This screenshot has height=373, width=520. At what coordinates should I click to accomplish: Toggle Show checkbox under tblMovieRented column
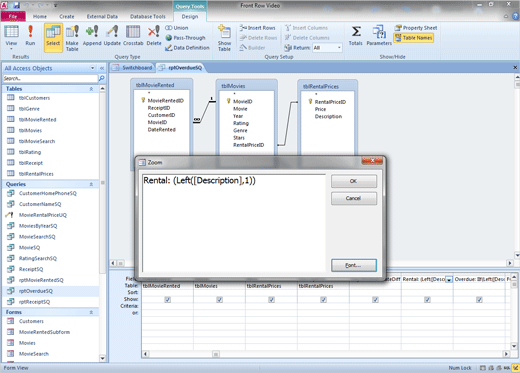(x=167, y=300)
